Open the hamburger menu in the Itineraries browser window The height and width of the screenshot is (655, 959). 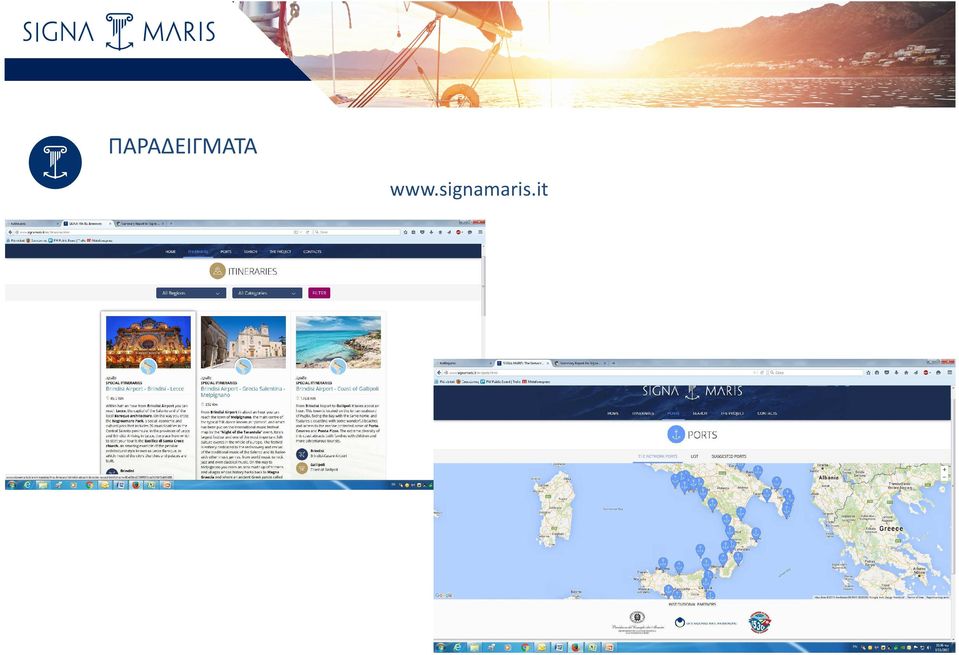[480, 232]
